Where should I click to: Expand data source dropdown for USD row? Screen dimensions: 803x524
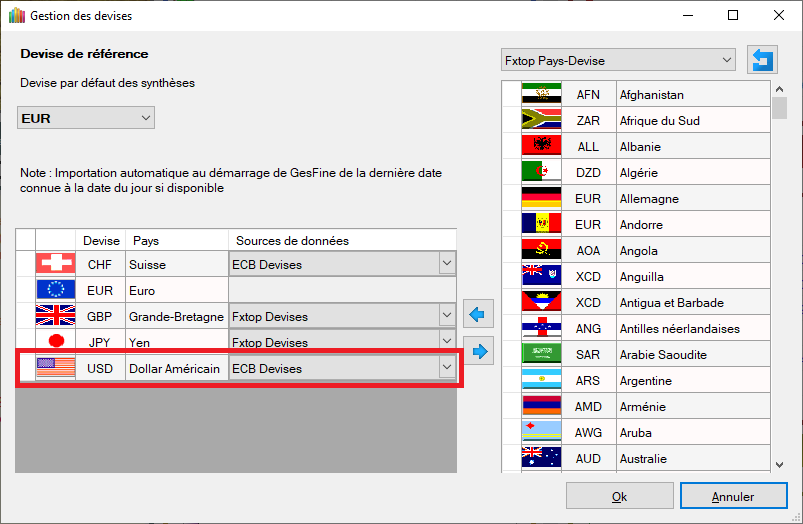click(x=447, y=368)
